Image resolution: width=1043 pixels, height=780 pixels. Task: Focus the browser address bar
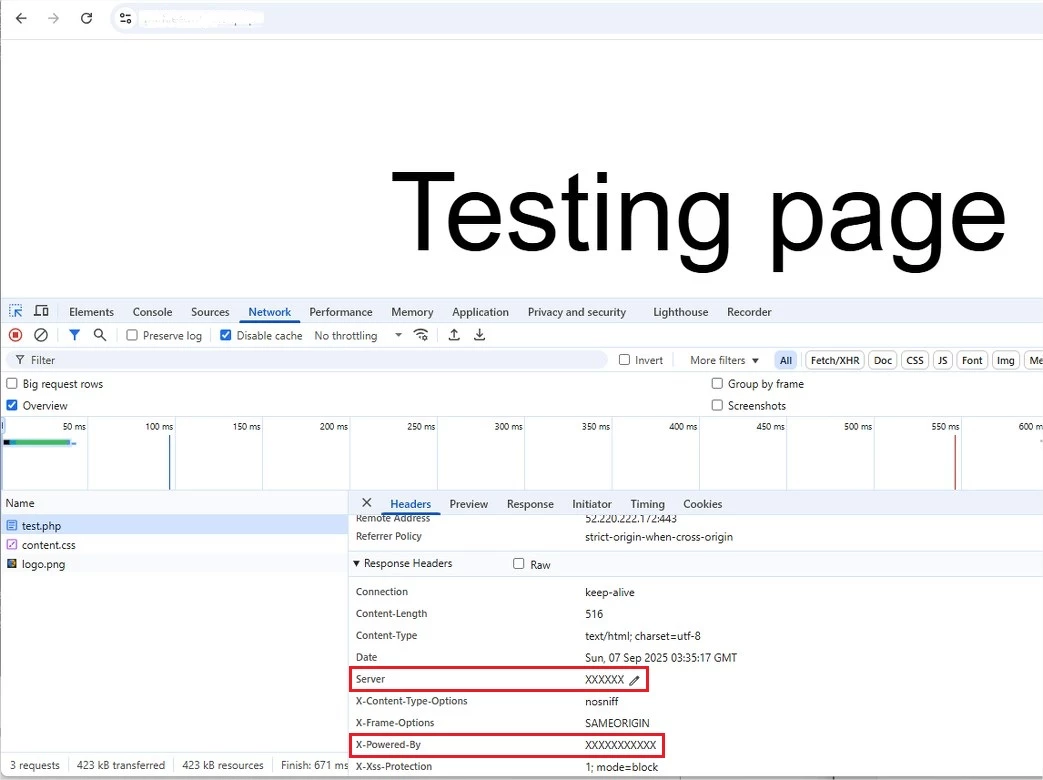pyautogui.click(x=579, y=18)
